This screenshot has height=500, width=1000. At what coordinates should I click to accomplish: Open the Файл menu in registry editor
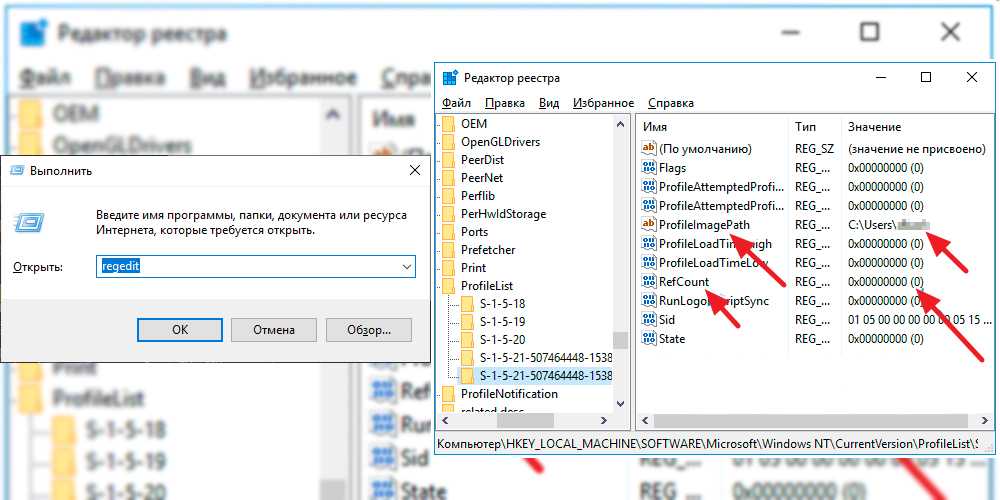click(x=456, y=103)
